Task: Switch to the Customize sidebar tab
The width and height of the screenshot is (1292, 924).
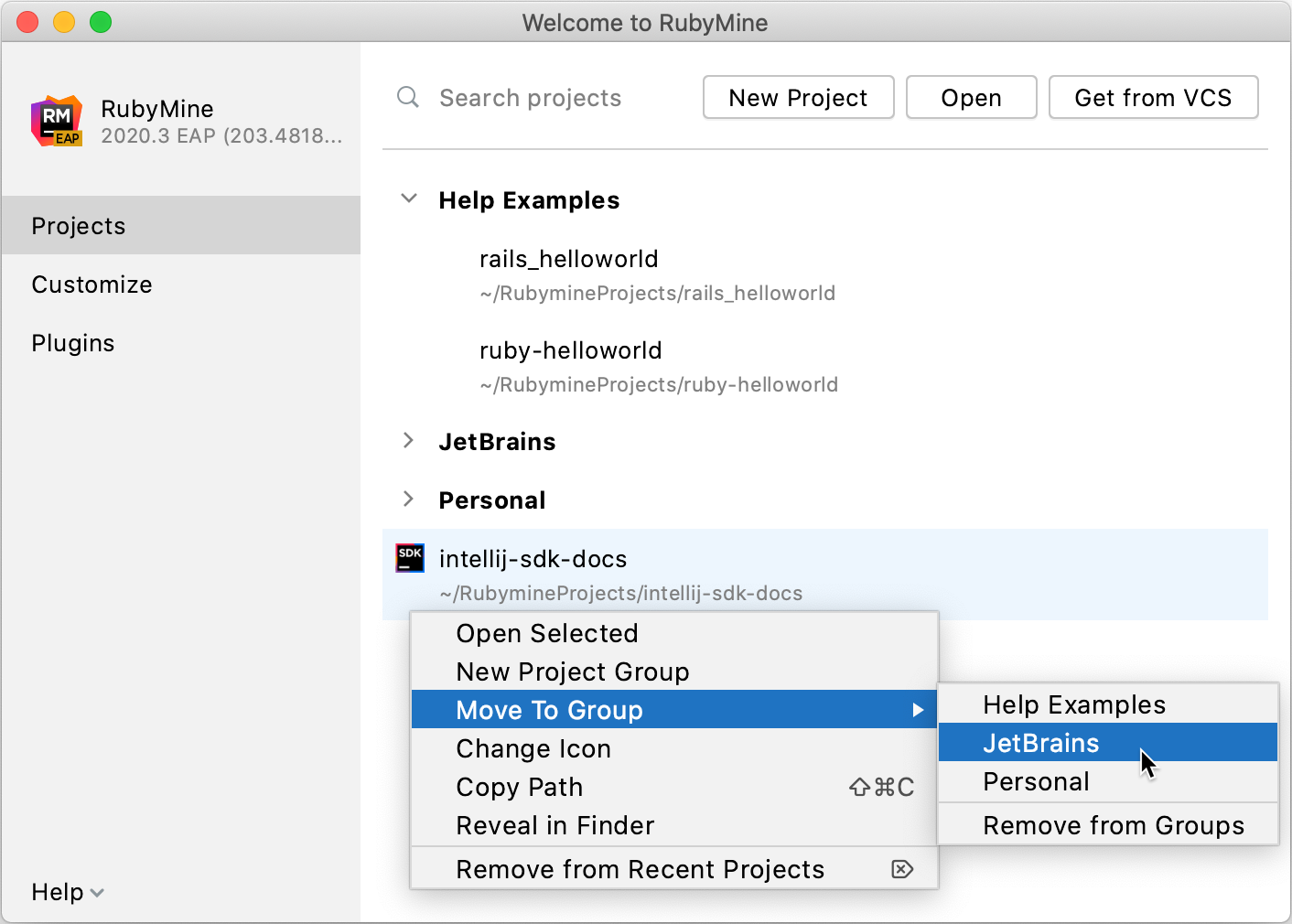Action: (181, 284)
